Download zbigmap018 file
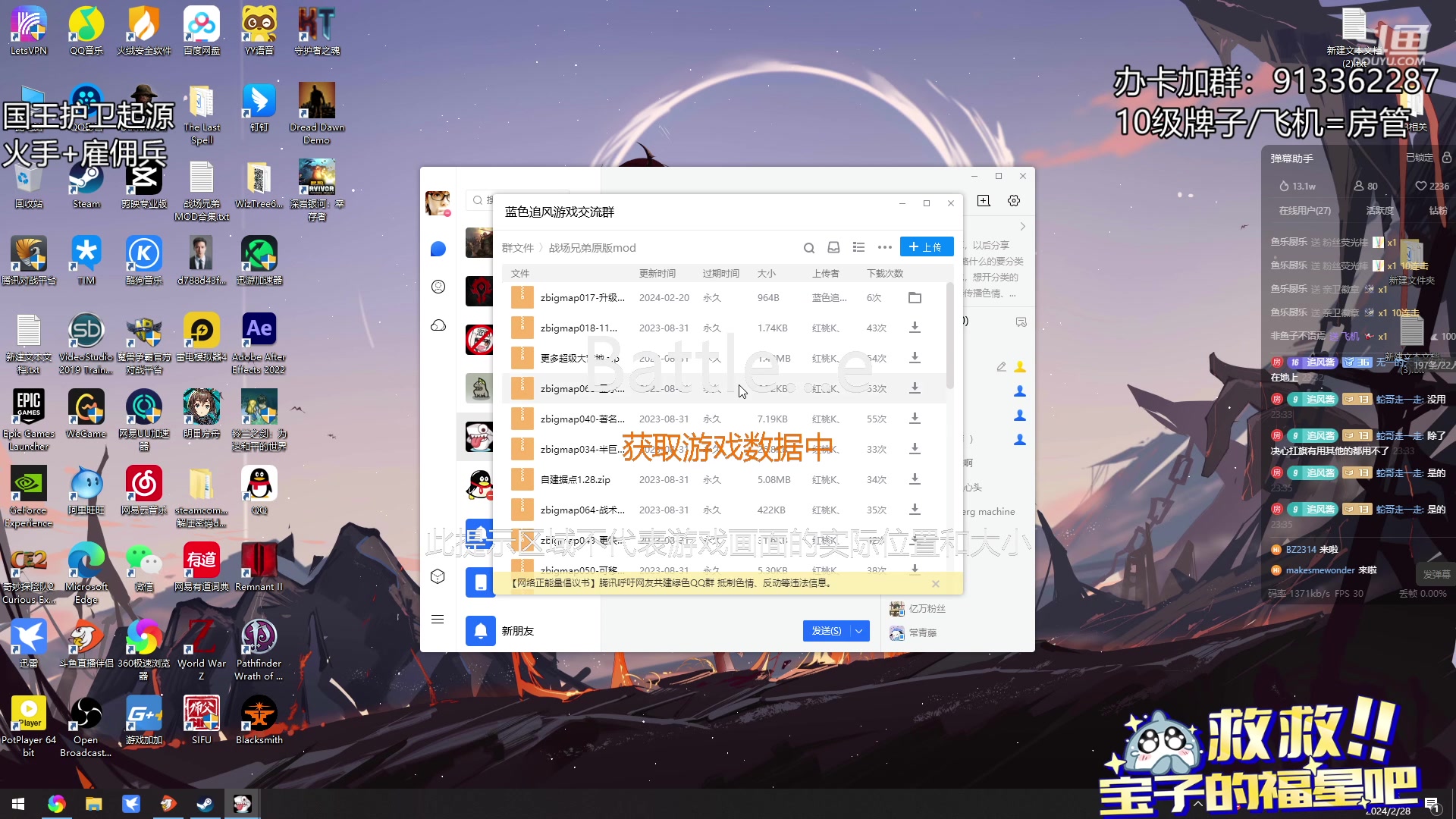 [x=915, y=328]
